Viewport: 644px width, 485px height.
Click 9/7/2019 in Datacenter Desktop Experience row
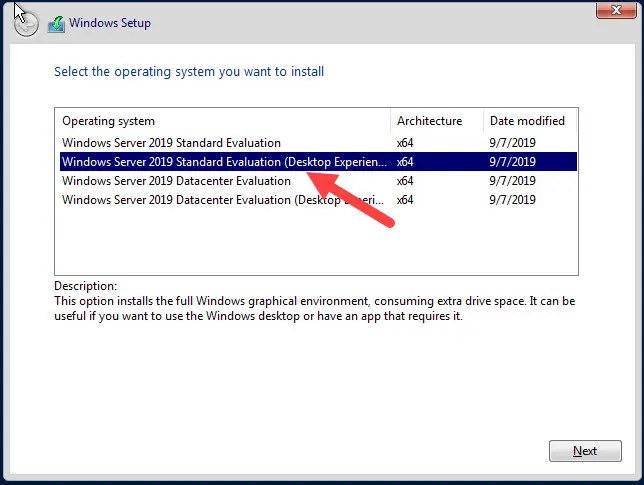pyautogui.click(x=512, y=200)
